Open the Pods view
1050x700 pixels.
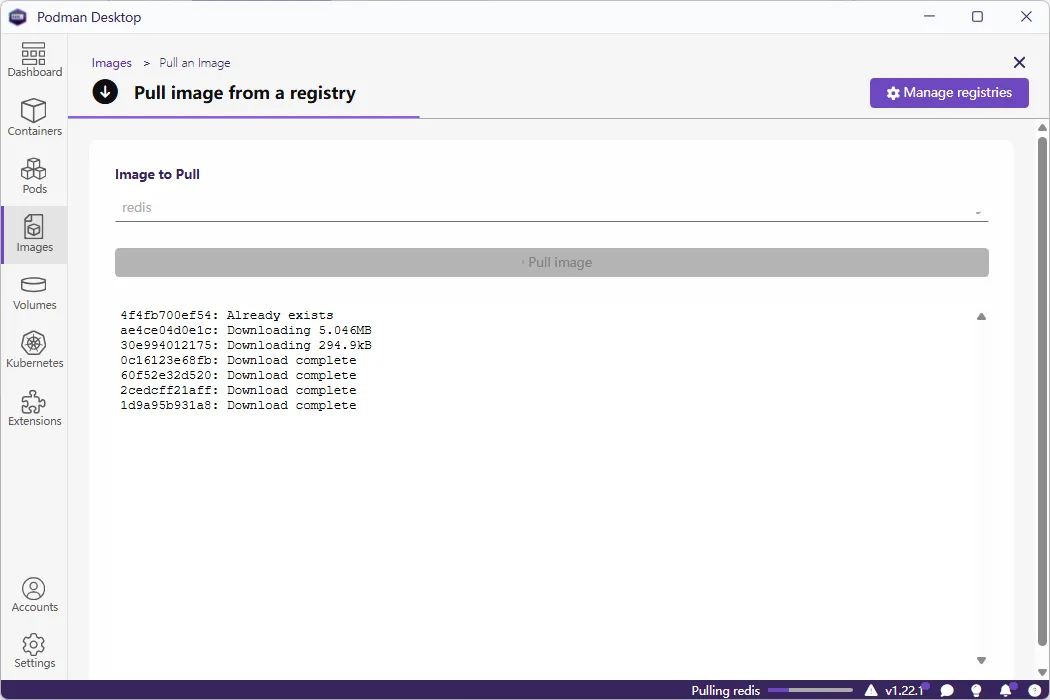(34, 176)
